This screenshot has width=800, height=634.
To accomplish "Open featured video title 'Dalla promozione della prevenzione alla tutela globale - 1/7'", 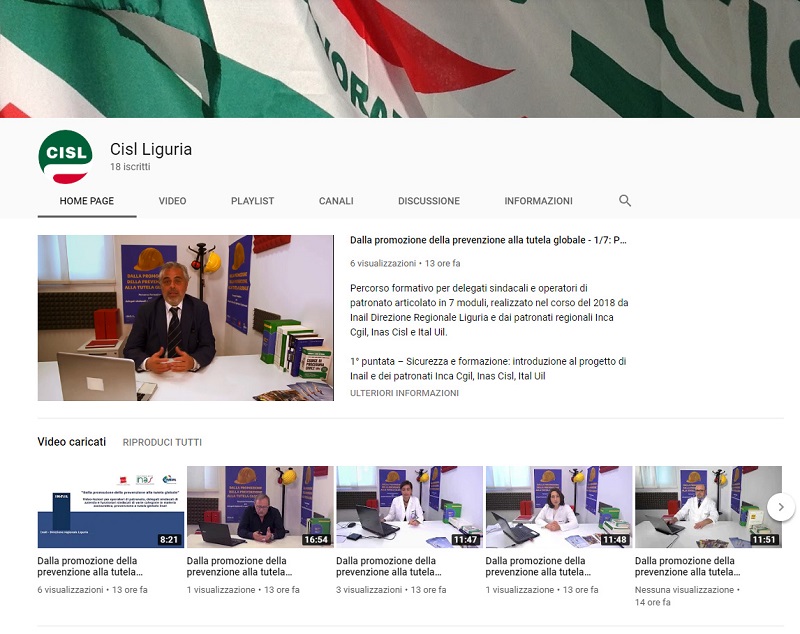I will 488,240.
